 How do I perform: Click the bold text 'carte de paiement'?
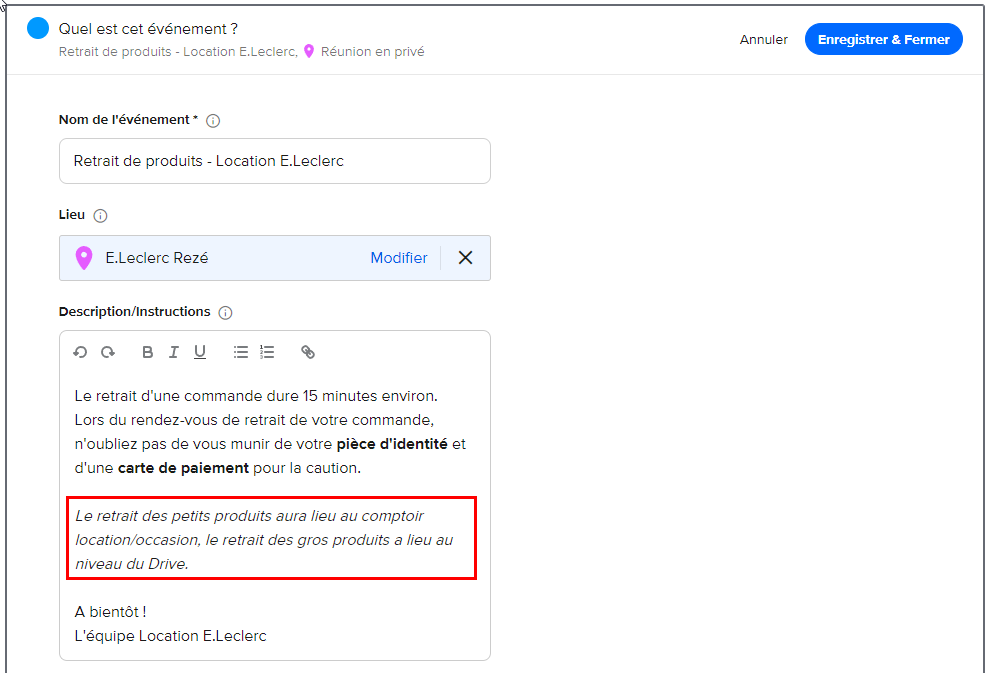click(183, 468)
